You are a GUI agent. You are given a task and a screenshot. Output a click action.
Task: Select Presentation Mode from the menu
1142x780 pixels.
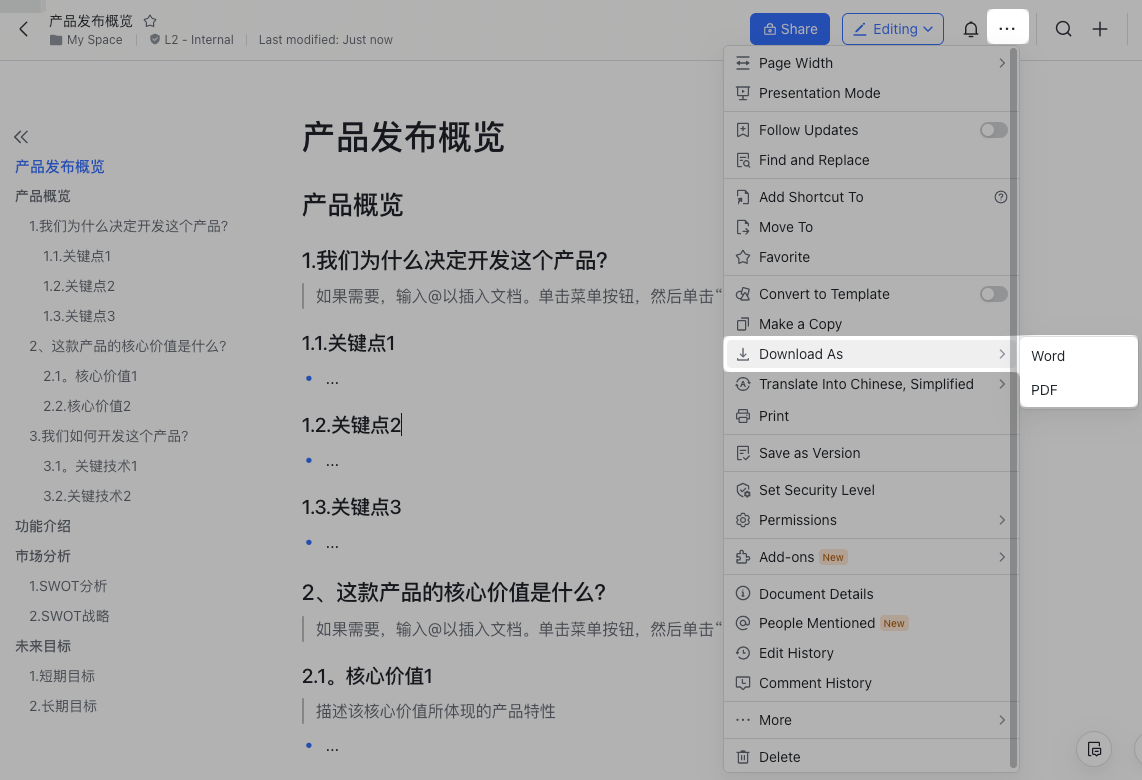click(821, 93)
